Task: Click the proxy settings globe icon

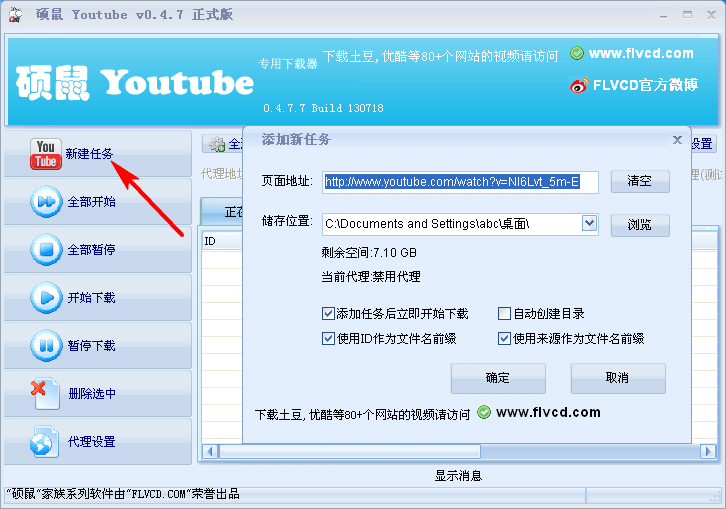Action: click(x=45, y=442)
